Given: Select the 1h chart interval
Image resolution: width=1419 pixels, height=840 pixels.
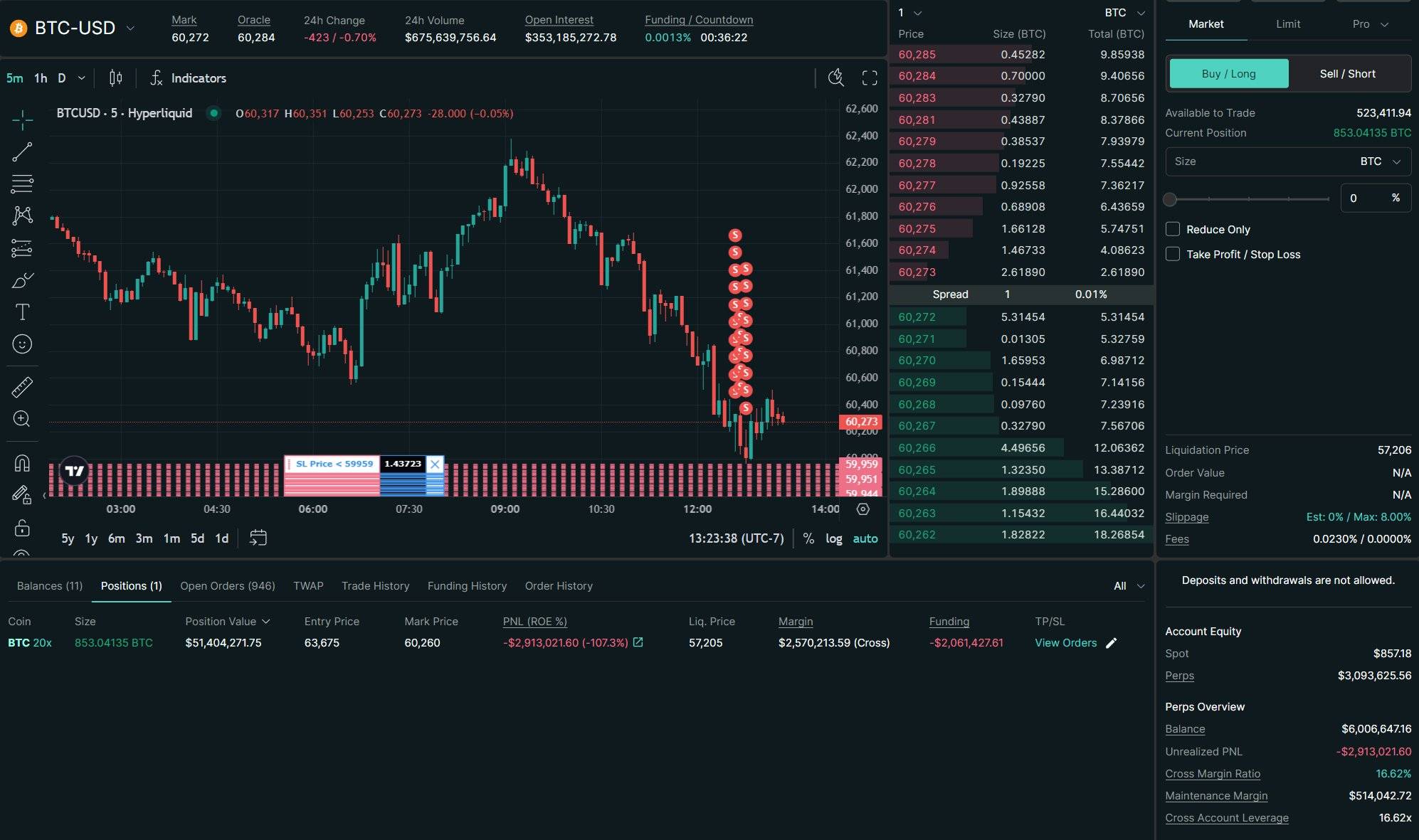Looking at the screenshot, I should point(41,78).
